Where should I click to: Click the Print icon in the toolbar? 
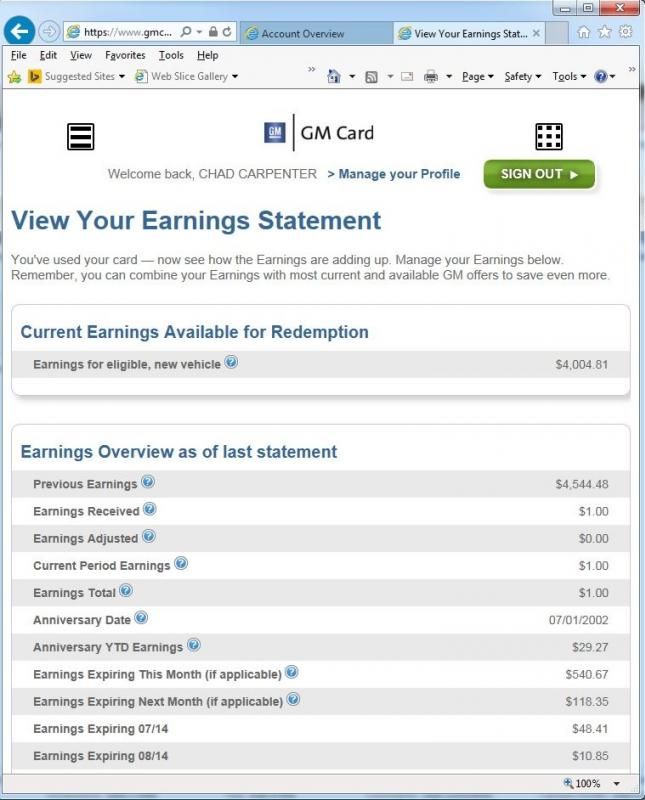click(x=429, y=75)
